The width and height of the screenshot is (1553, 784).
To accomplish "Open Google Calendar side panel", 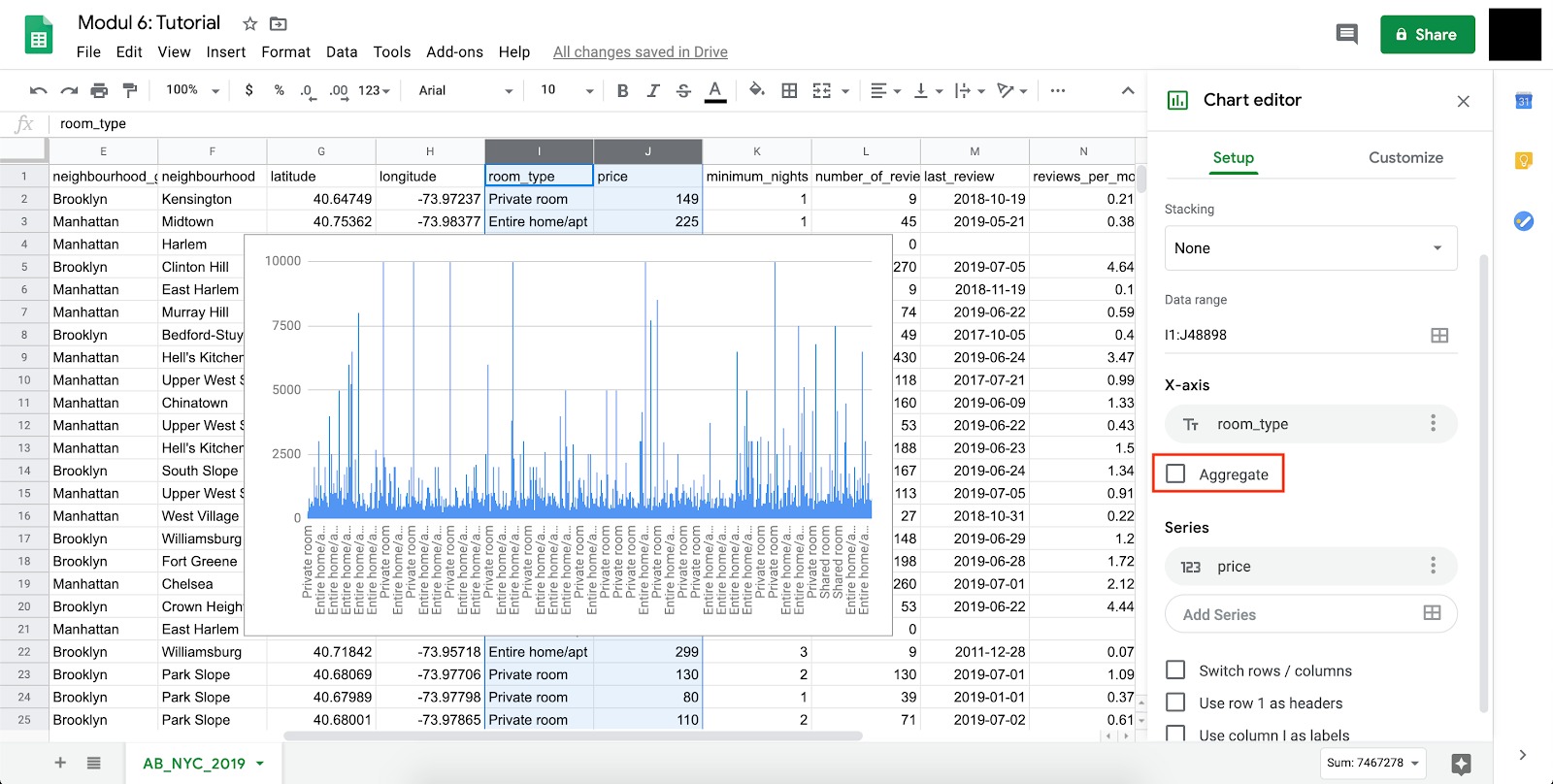I will point(1524,100).
